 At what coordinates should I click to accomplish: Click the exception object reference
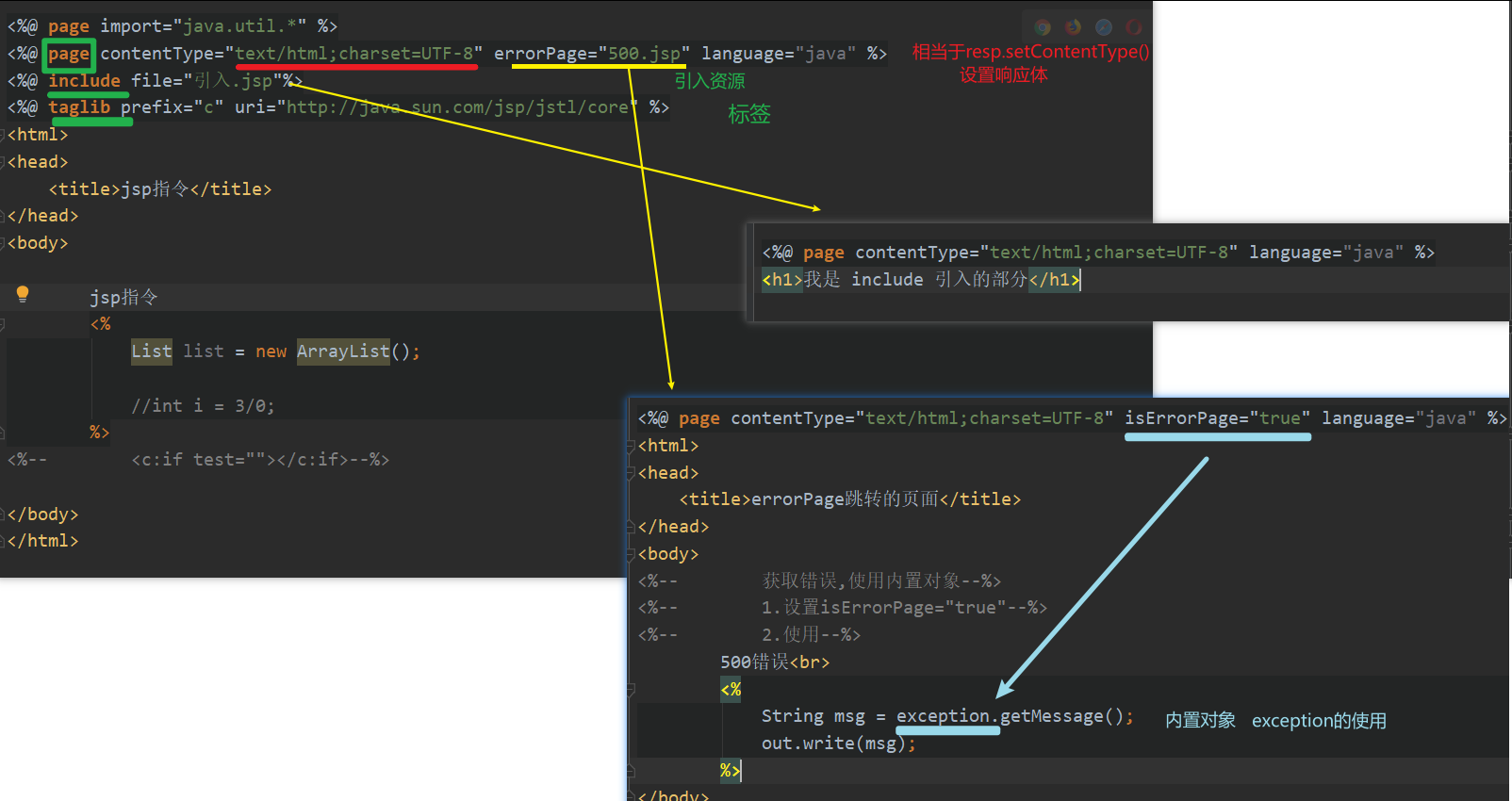click(943, 716)
